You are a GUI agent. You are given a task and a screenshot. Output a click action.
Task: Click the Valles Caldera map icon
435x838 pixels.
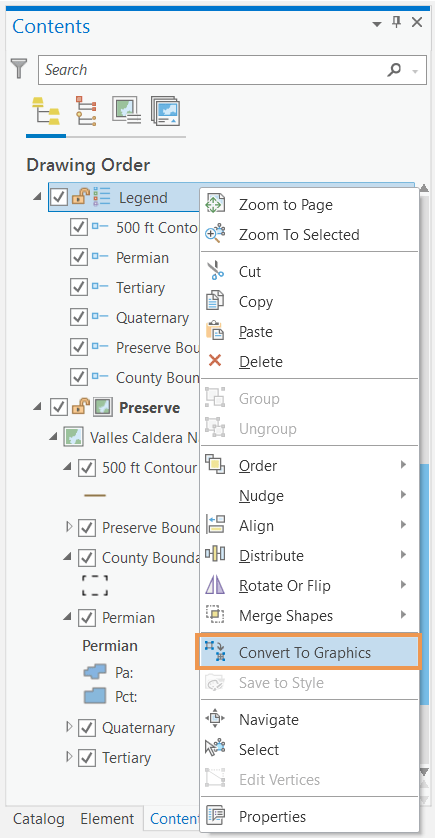(72, 438)
